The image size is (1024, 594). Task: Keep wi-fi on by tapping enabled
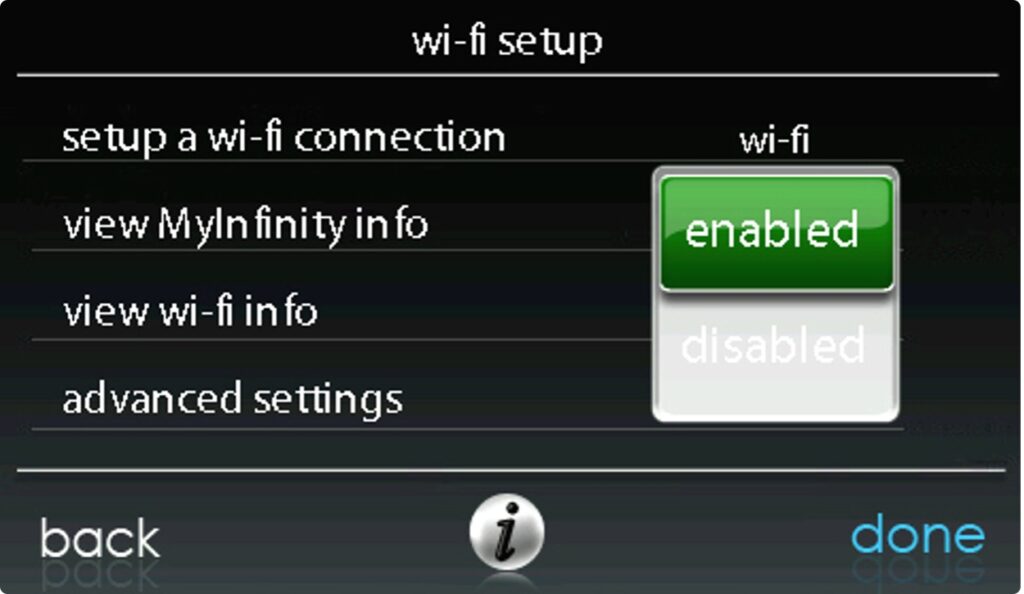[776, 232]
